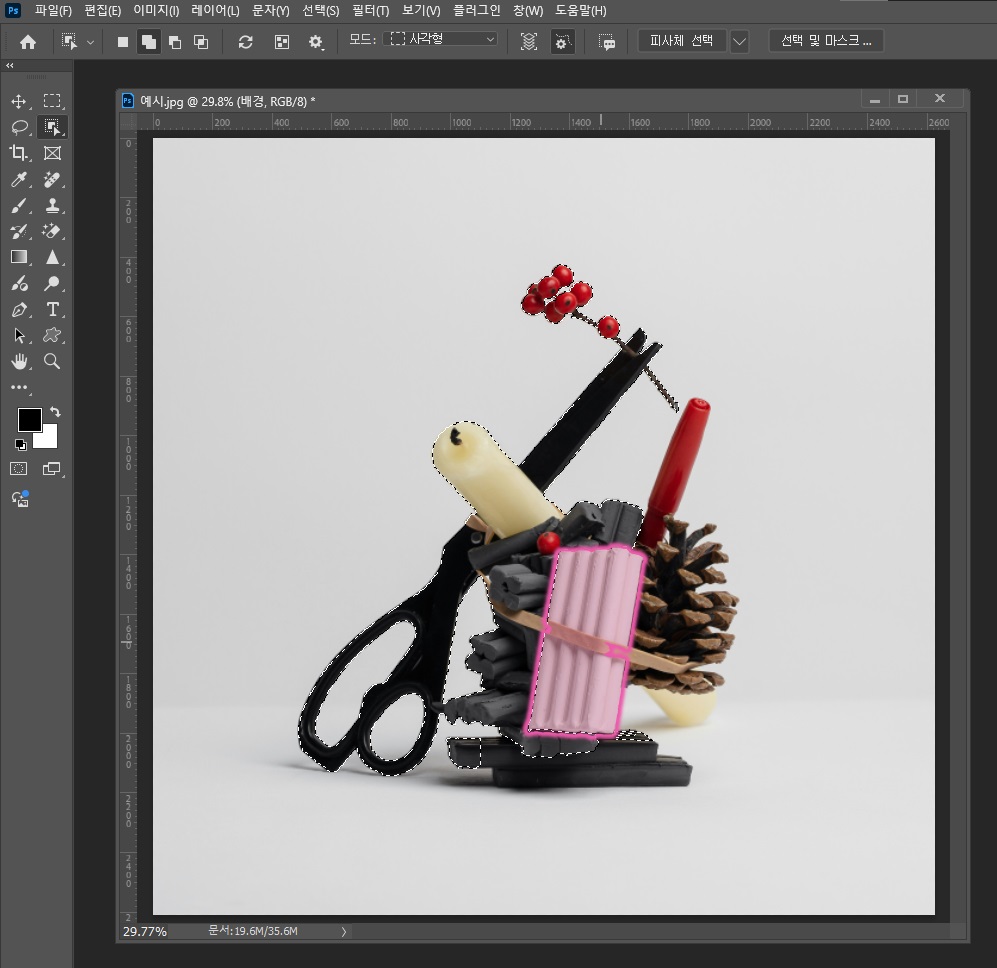Image resolution: width=997 pixels, height=968 pixels.
Task: Toggle show all objects overlay icon
Action: 282,42
